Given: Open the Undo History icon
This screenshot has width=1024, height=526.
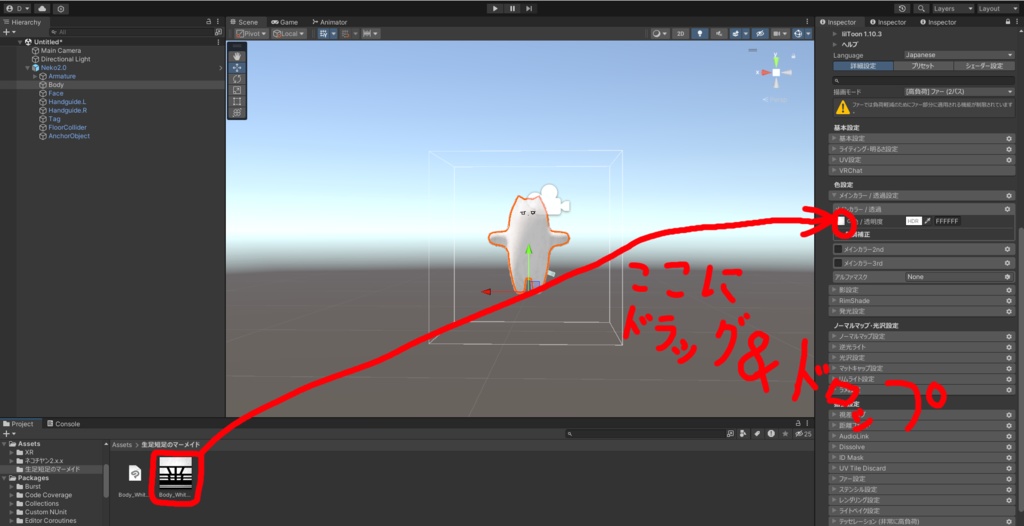Looking at the screenshot, I should pyautogui.click(x=903, y=8).
